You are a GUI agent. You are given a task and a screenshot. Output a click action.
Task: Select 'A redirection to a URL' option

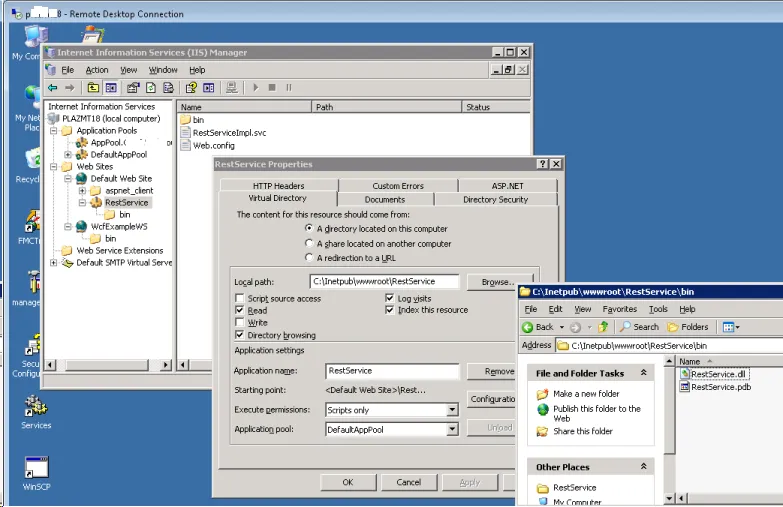pos(309,258)
